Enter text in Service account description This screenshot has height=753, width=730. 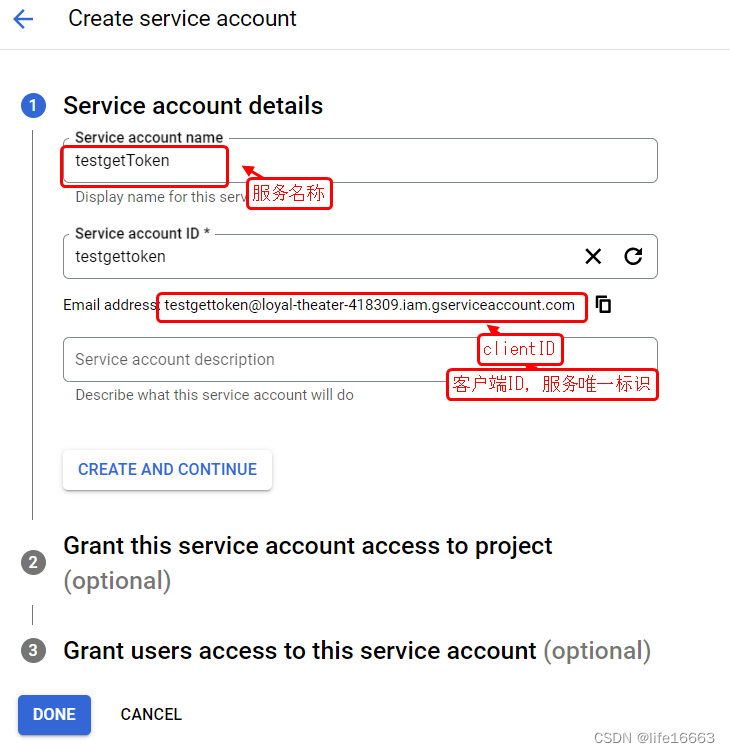coord(360,359)
